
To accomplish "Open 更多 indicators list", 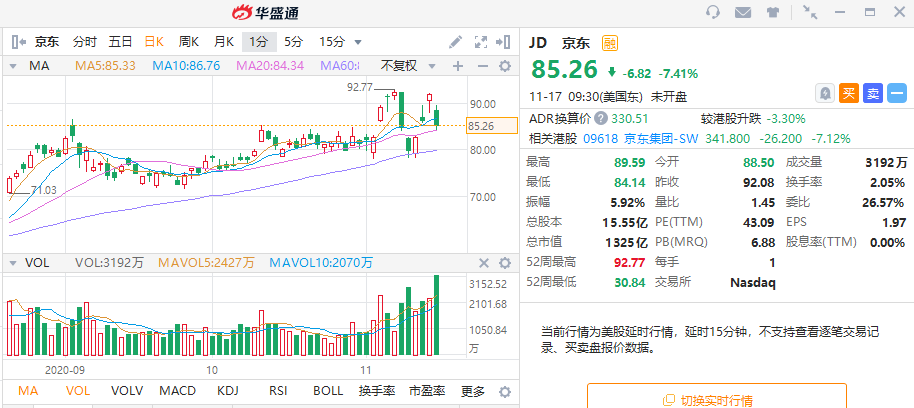I will (473, 391).
